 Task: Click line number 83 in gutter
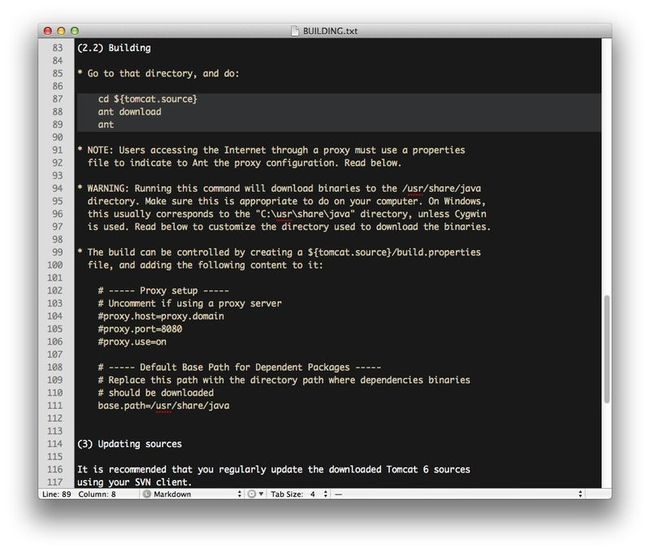pos(58,48)
